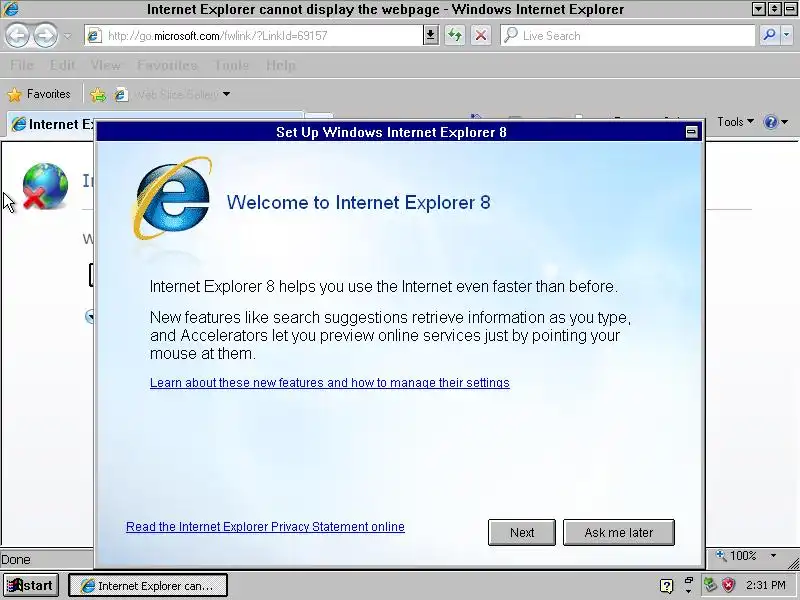Open the zoom level dropdown arrow
The height and width of the screenshot is (600, 800).
point(773,555)
